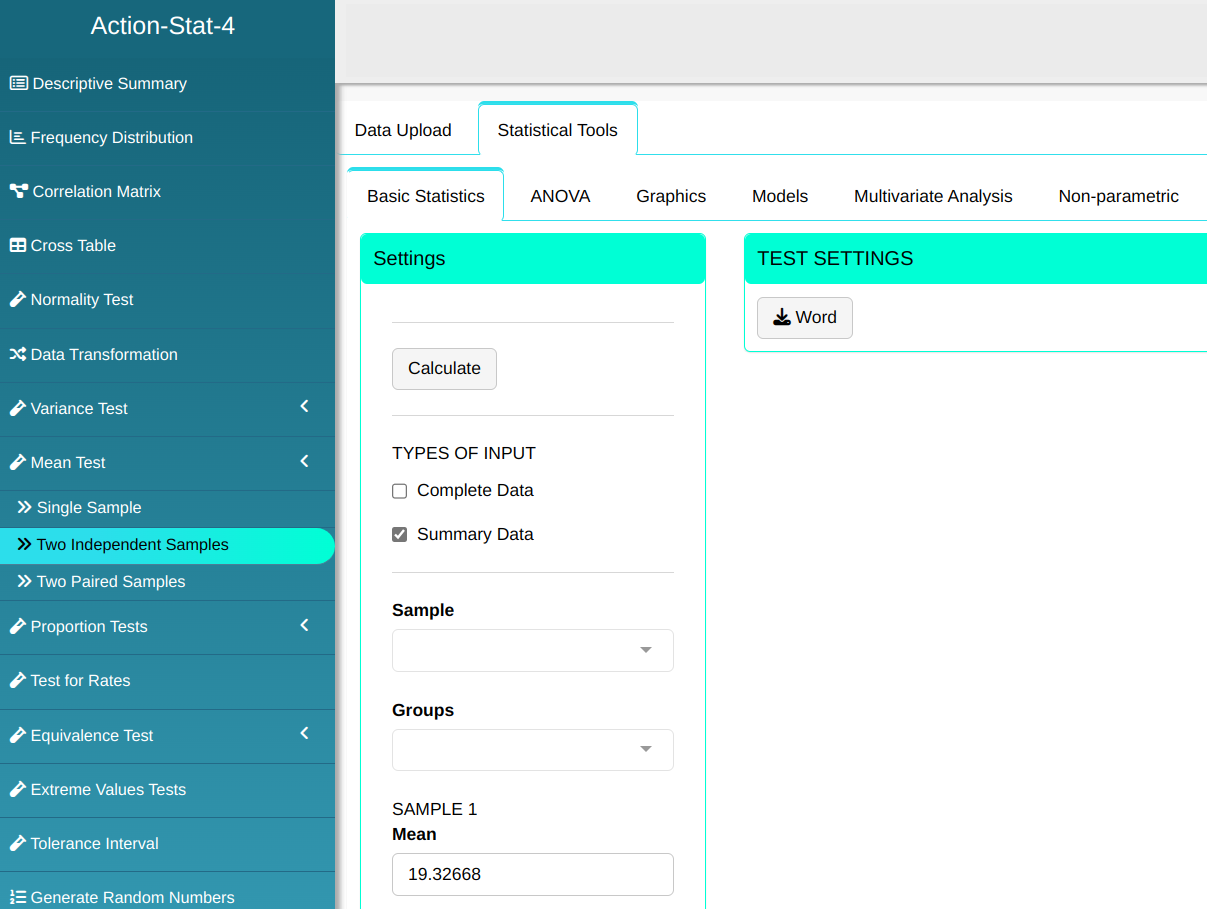Click the Data Transformation shuffle icon
The height and width of the screenshot is (909, 1207).
coord(17,355)
